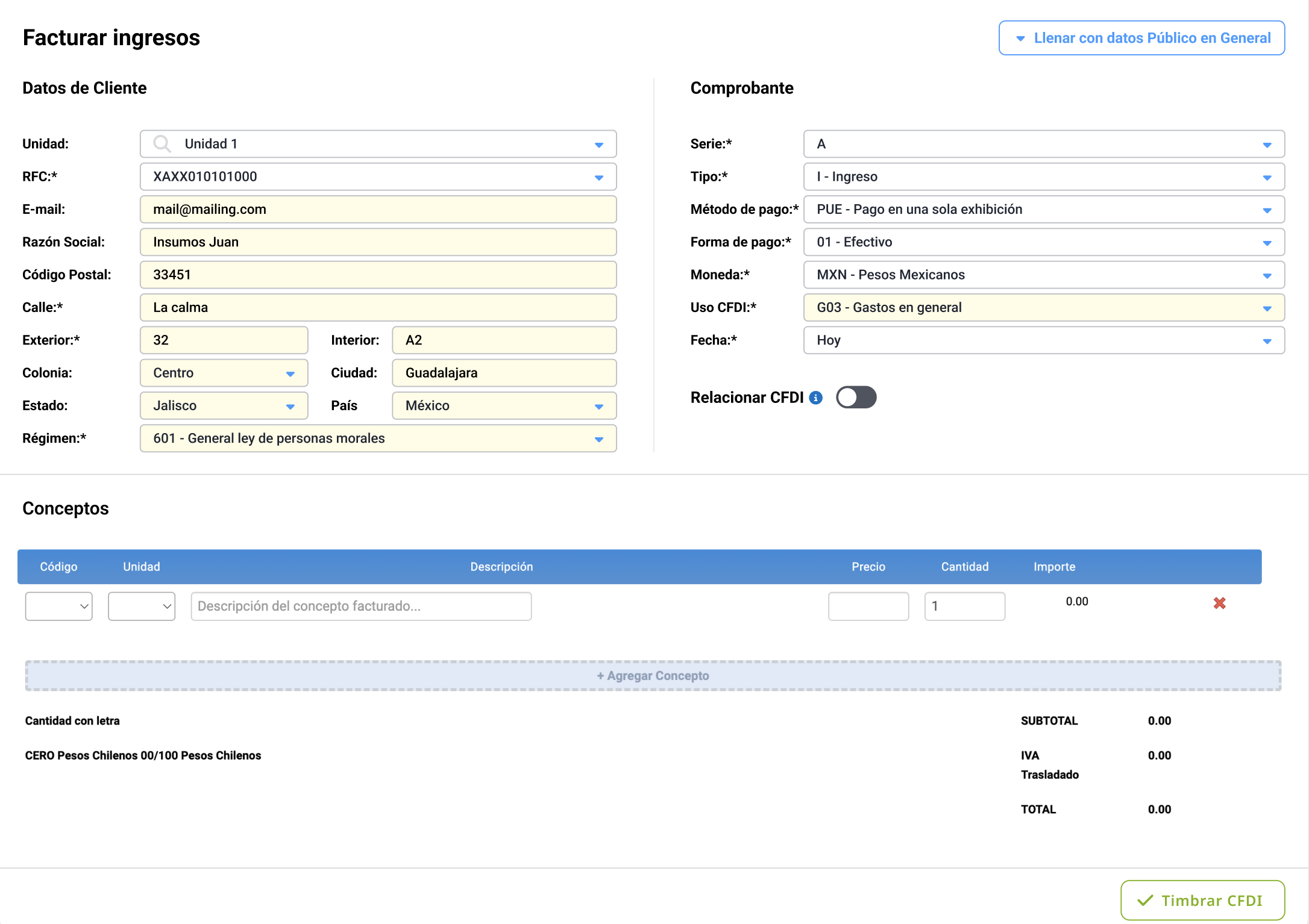Image resolution: width=1309 pixels, height=924 pixels.
Task: Click the Ciudad field Guadalajara
Action: click(504, 373)
